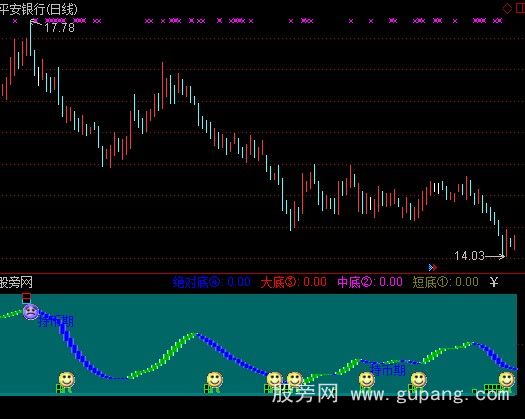Image resolution: width=525 pixels, height=419 pixels.
Task: Click the 股旁网 indicator name
Action: pos(16,282)
